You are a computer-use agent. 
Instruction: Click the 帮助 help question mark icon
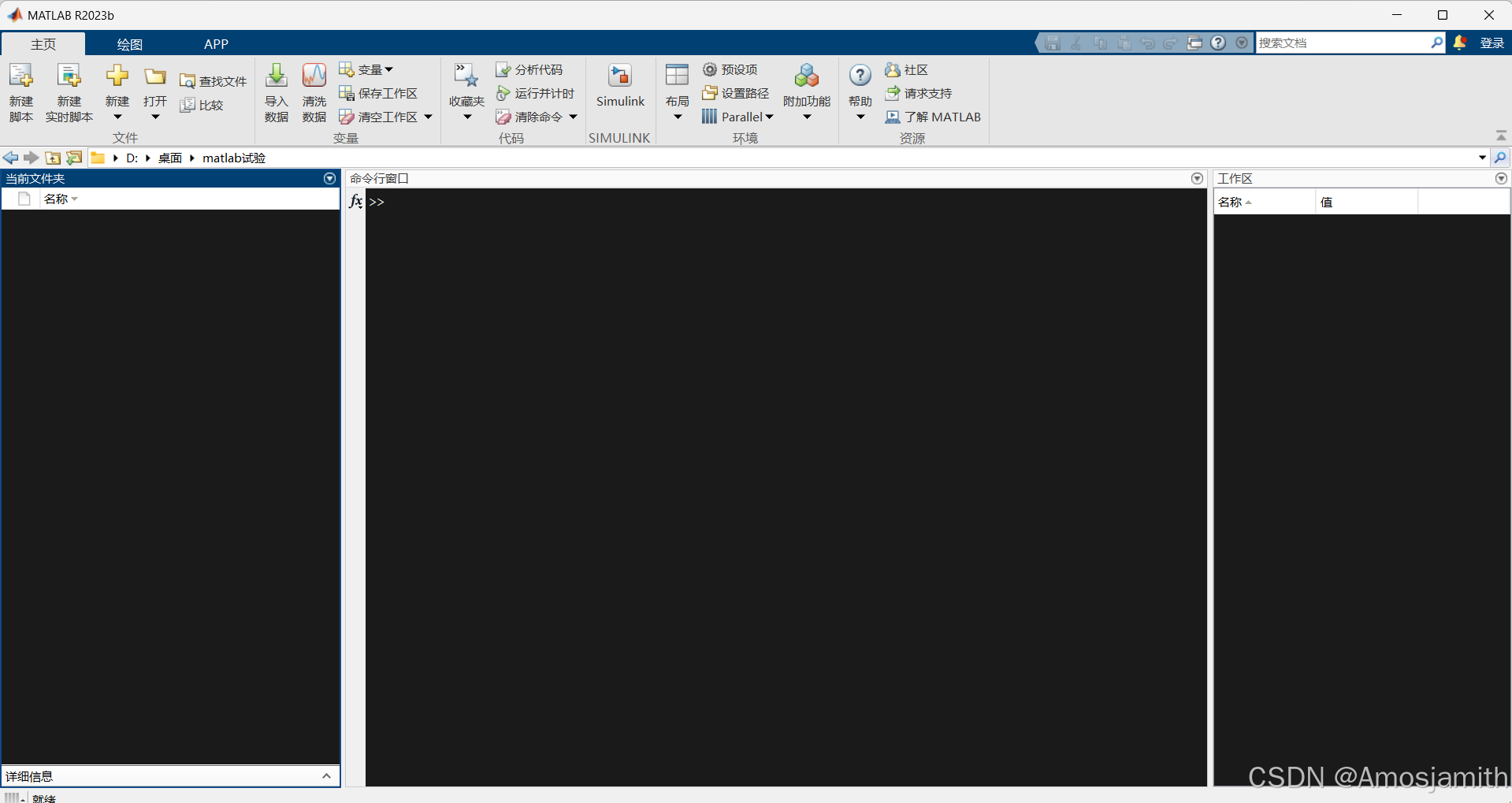click(x=860, y=76)
